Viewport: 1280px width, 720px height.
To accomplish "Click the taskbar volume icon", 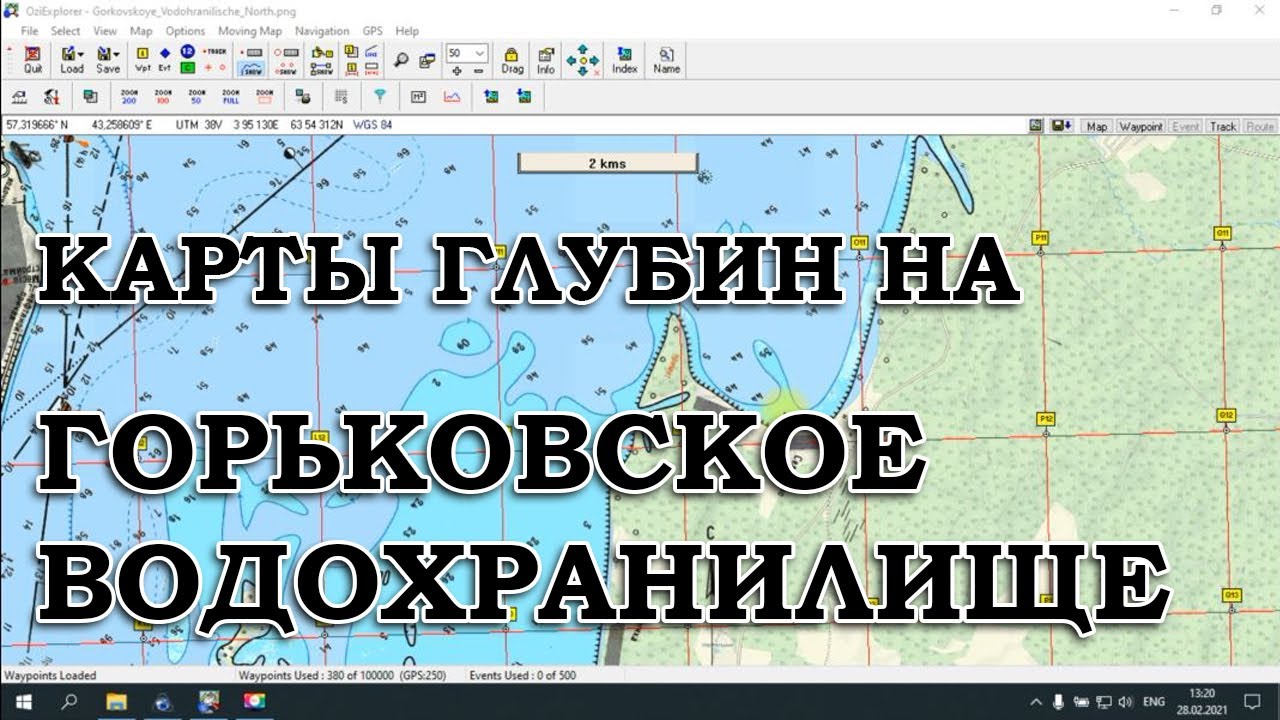I will point(1125,701).
